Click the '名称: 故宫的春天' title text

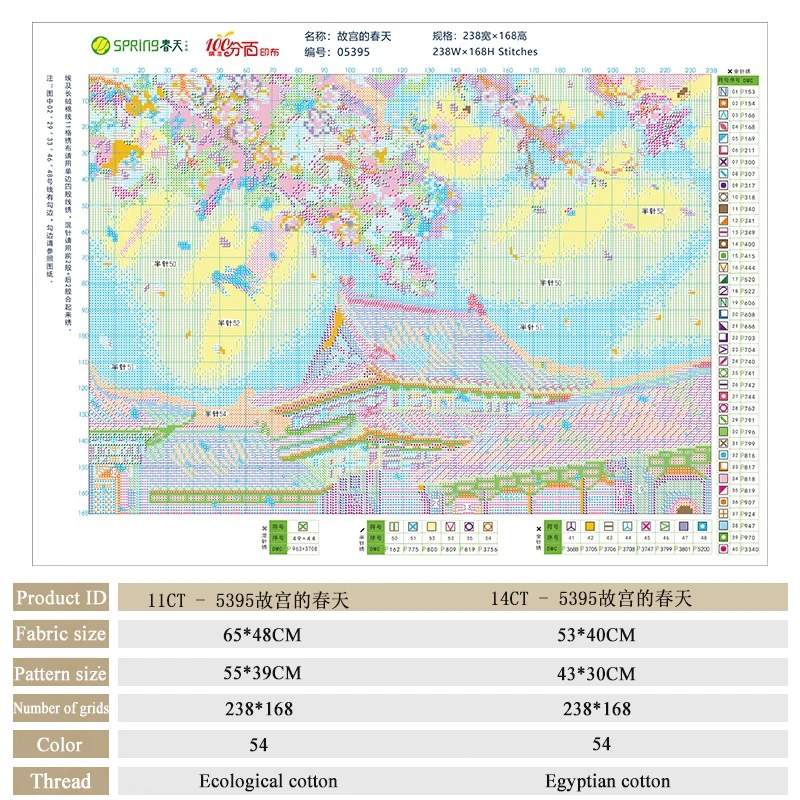click(x=347, y=36)
